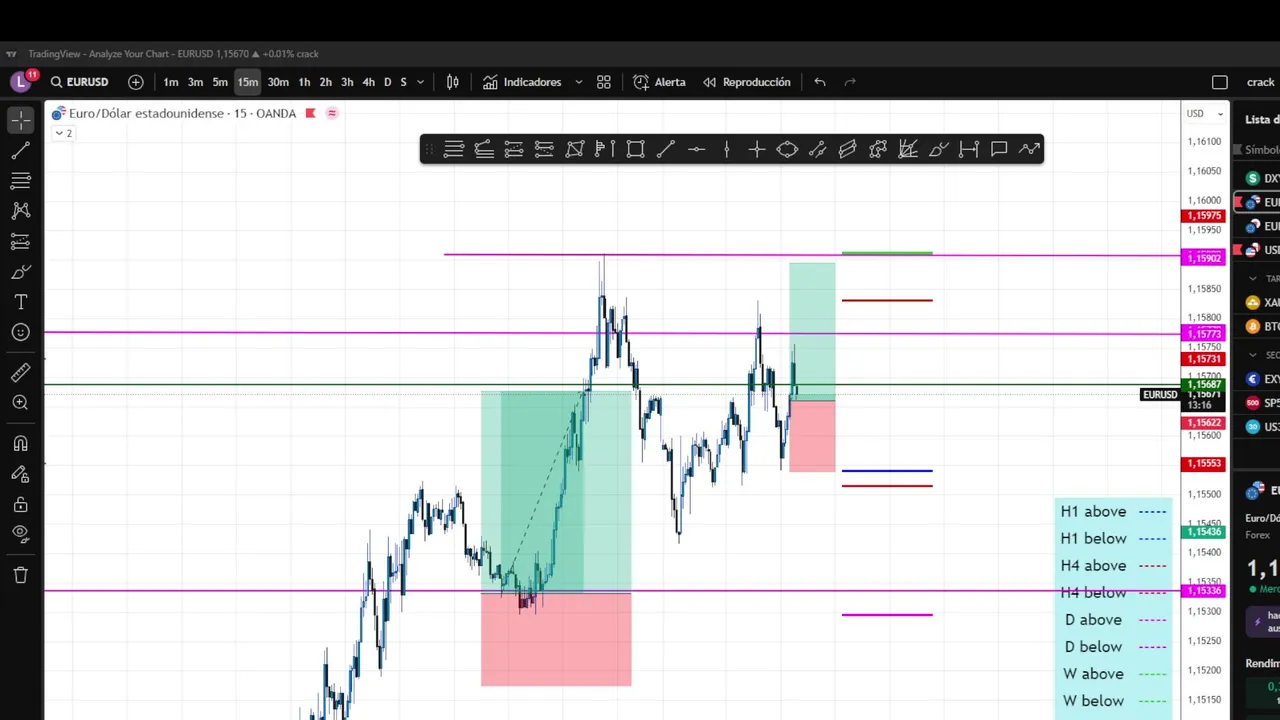The image size is (1280, 720).
Task: Select the 4h timeframe
Action: point(368,82)
